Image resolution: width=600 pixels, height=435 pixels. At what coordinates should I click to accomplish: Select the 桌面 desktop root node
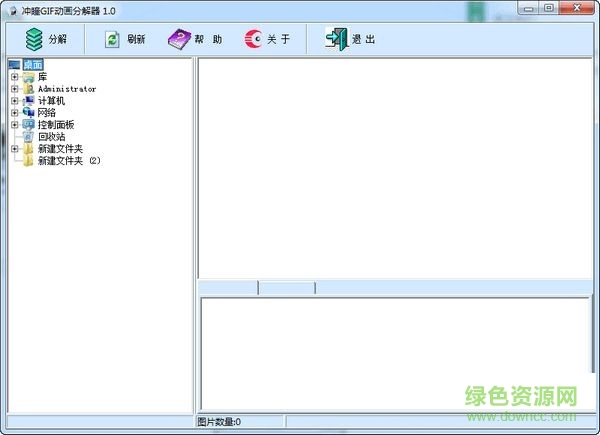coord(32,65)
